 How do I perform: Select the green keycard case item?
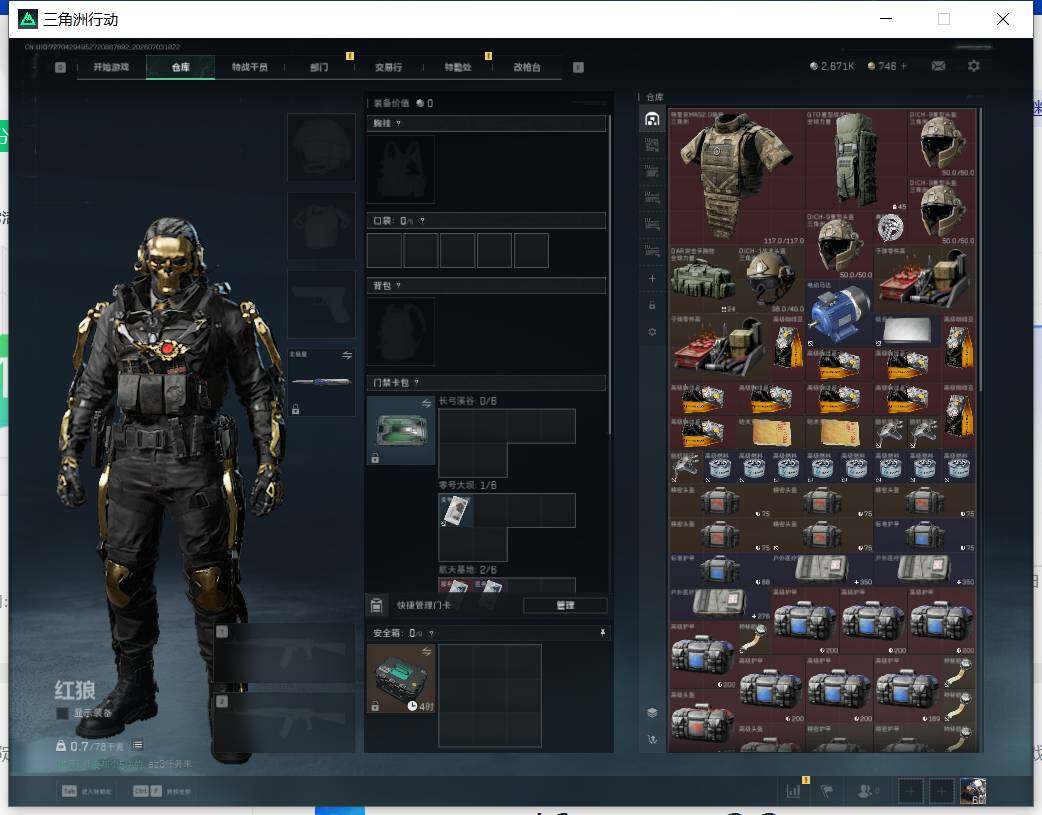pos(401,430)
